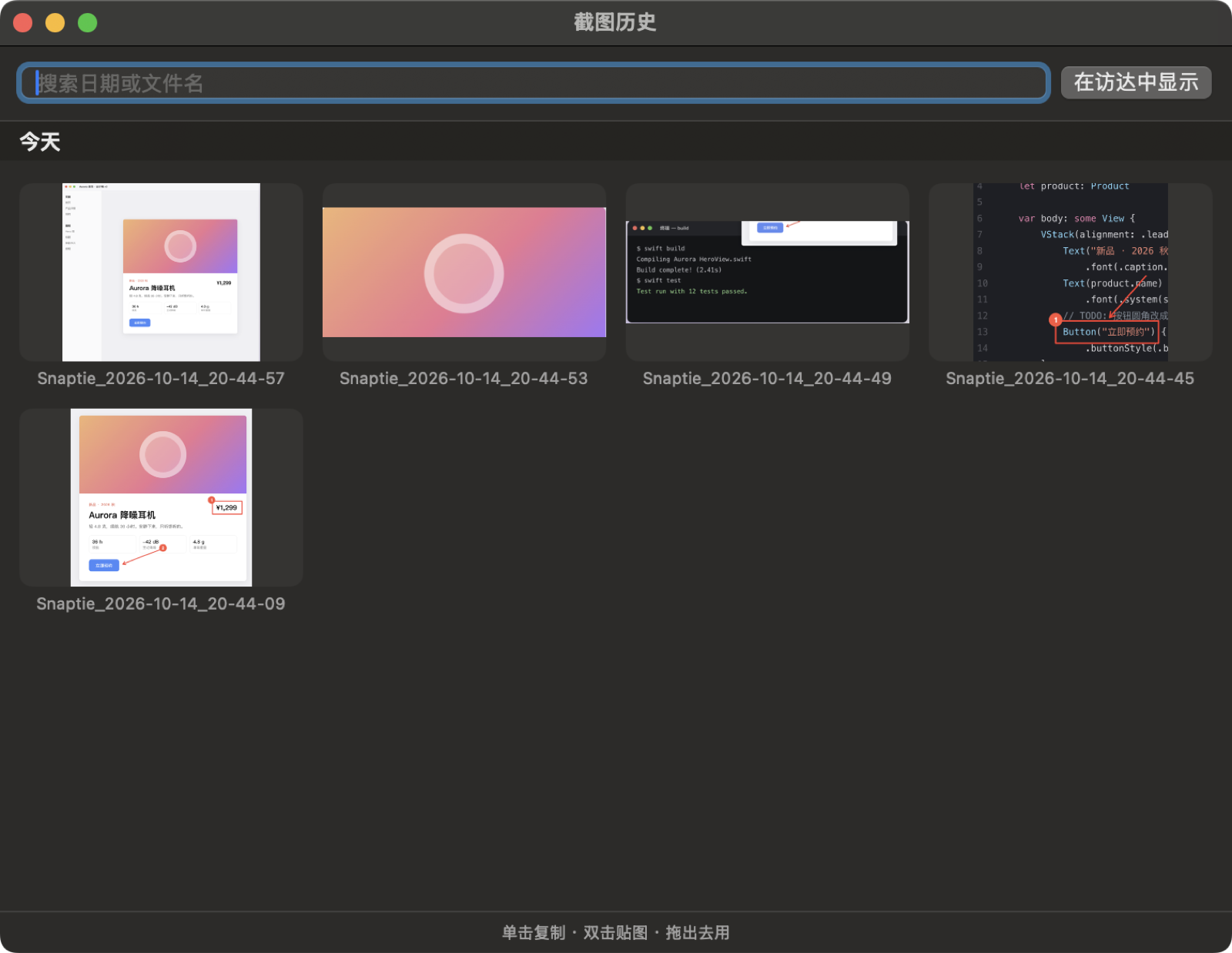Click filename Snaptie_2026-10-14_20-44-53
The height and width of the screenshot is (953, 1232).
464,379
